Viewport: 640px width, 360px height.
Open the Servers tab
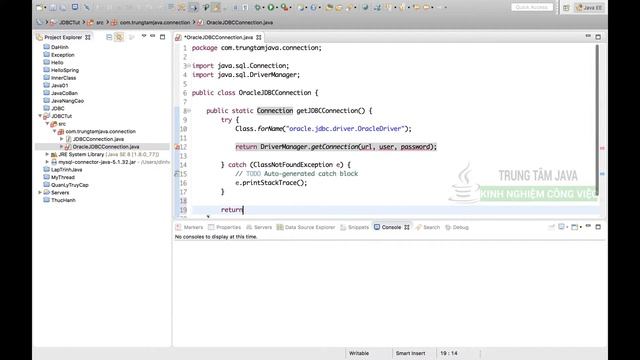coord(259,227)
